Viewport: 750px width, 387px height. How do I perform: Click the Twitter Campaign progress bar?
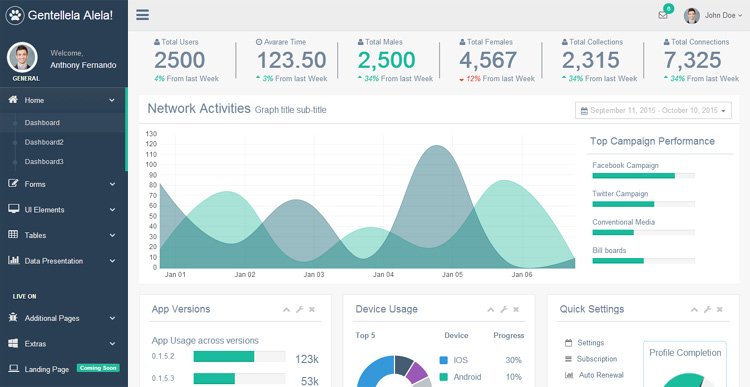pyautogui.click(x=643, y=204)
